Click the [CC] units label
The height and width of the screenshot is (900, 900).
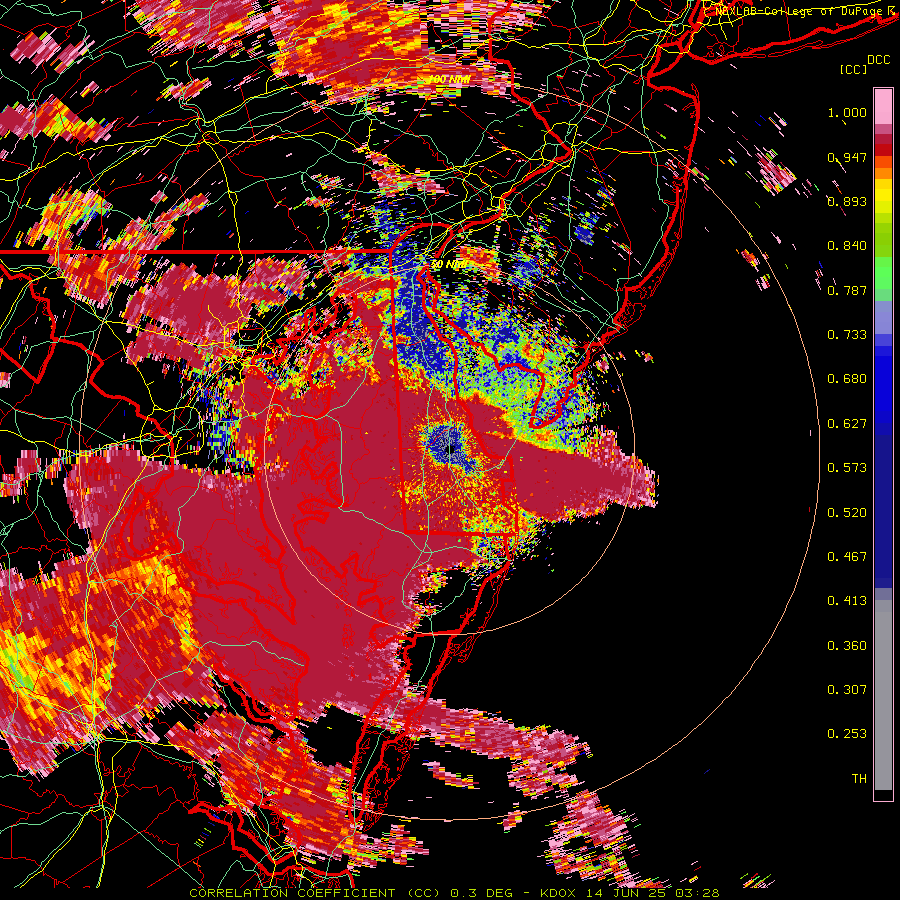pyautogui.click(x=854, y=69)
